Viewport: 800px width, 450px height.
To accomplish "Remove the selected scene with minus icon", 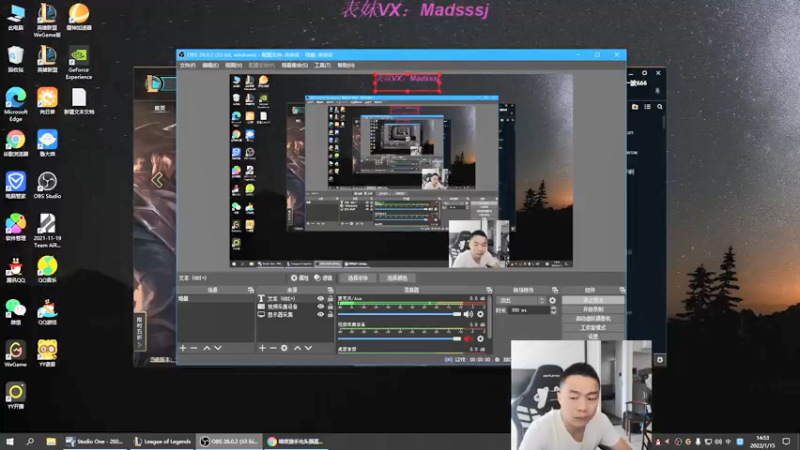I will pos(194,348).
